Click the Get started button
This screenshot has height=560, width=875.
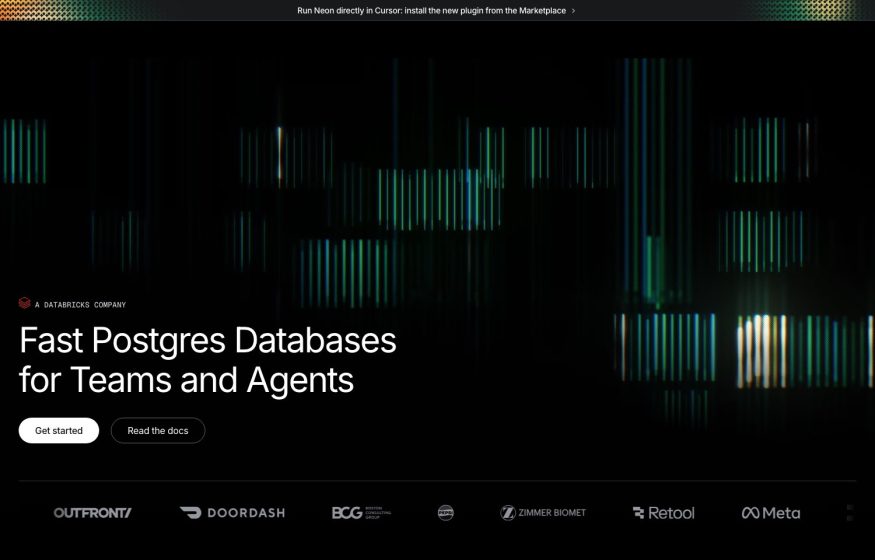click(x=59, y=431)
